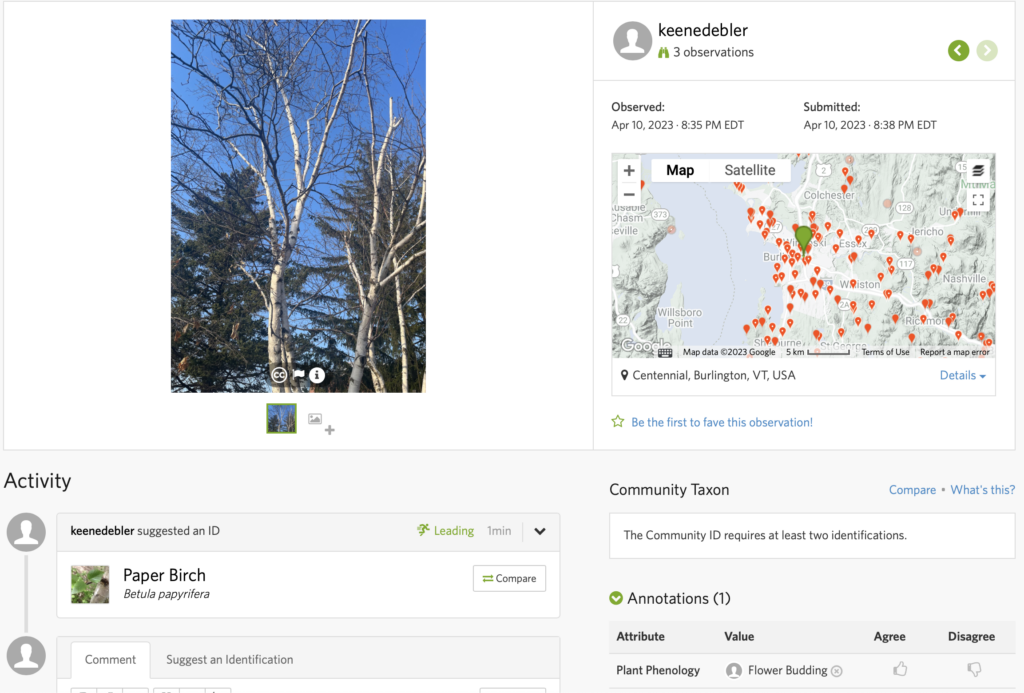1024x693 pixels.
Task: Collapse the Annotations section
Action: coord(617,598)
